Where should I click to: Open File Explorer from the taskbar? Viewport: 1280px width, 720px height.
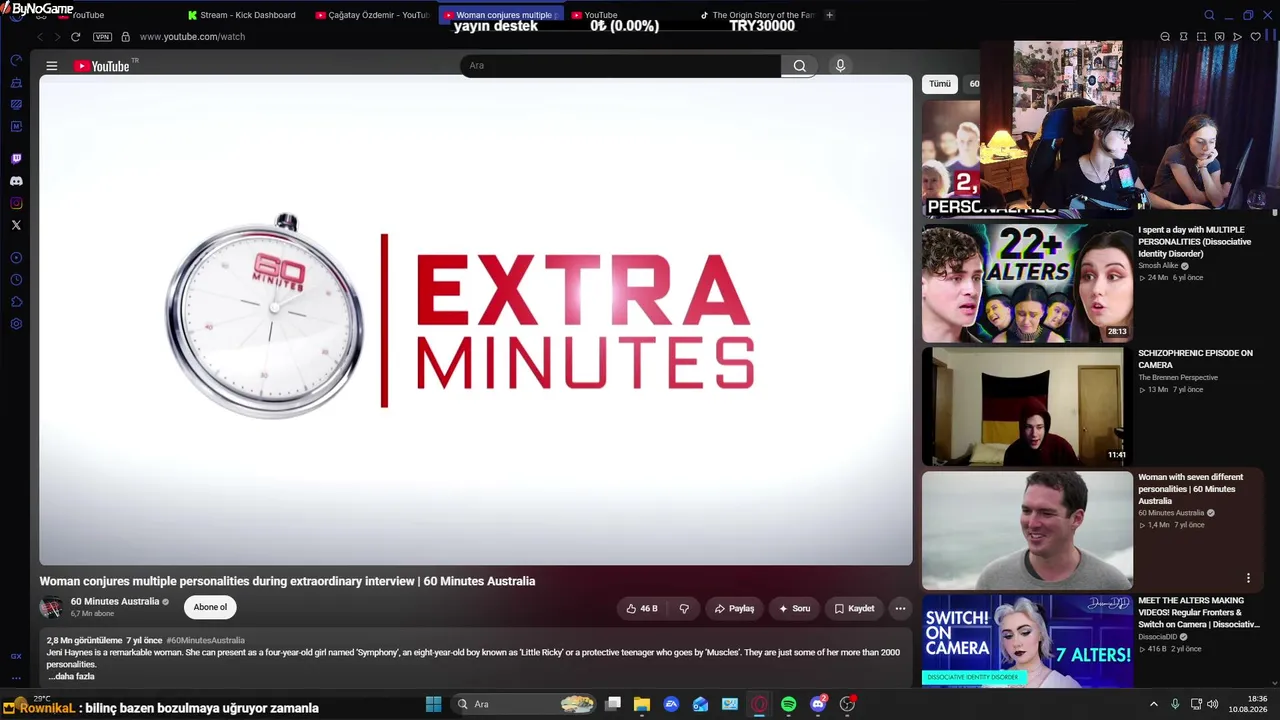[x=642, y=704]
